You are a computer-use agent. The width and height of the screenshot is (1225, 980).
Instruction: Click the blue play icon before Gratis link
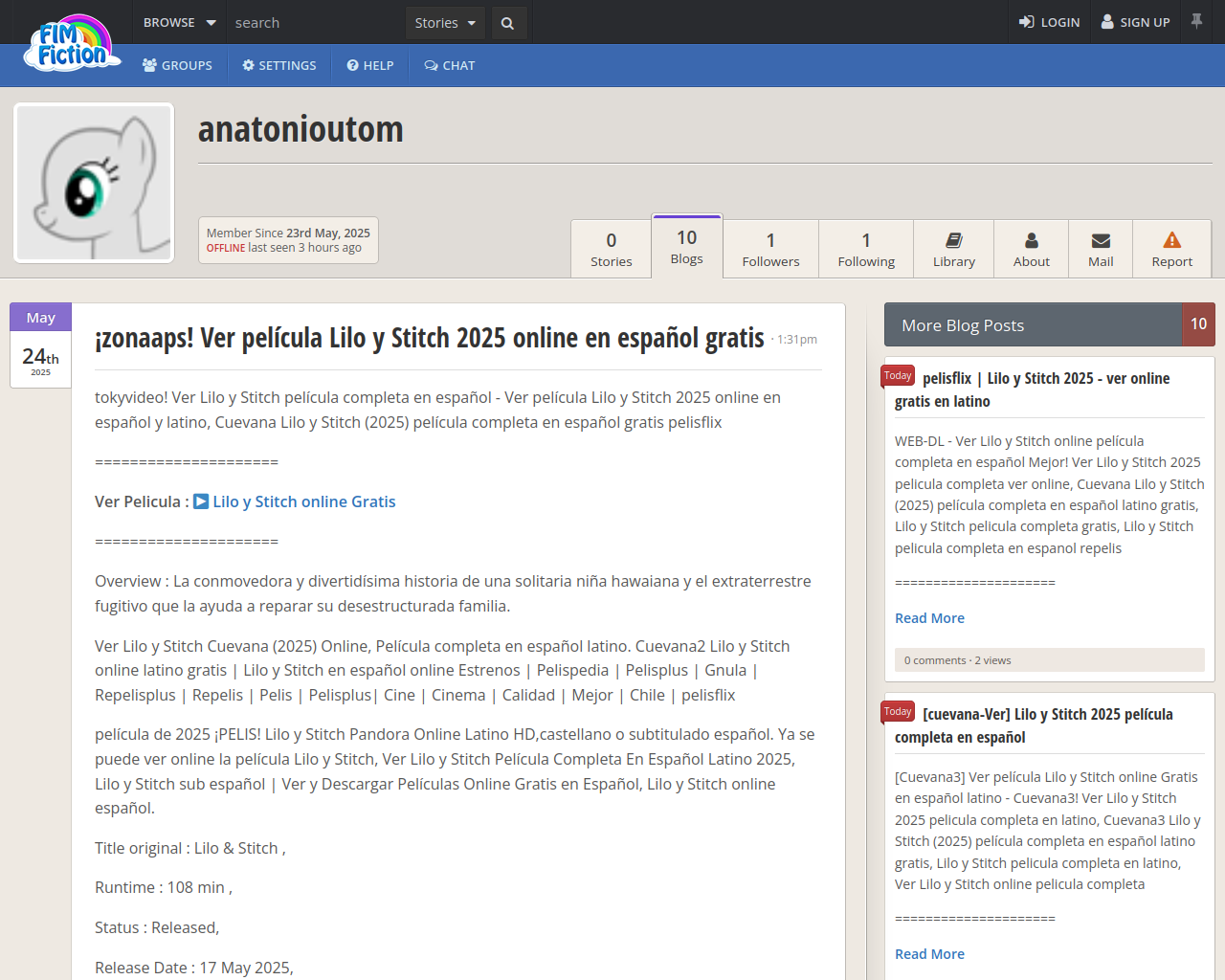(x=201, y=501)
